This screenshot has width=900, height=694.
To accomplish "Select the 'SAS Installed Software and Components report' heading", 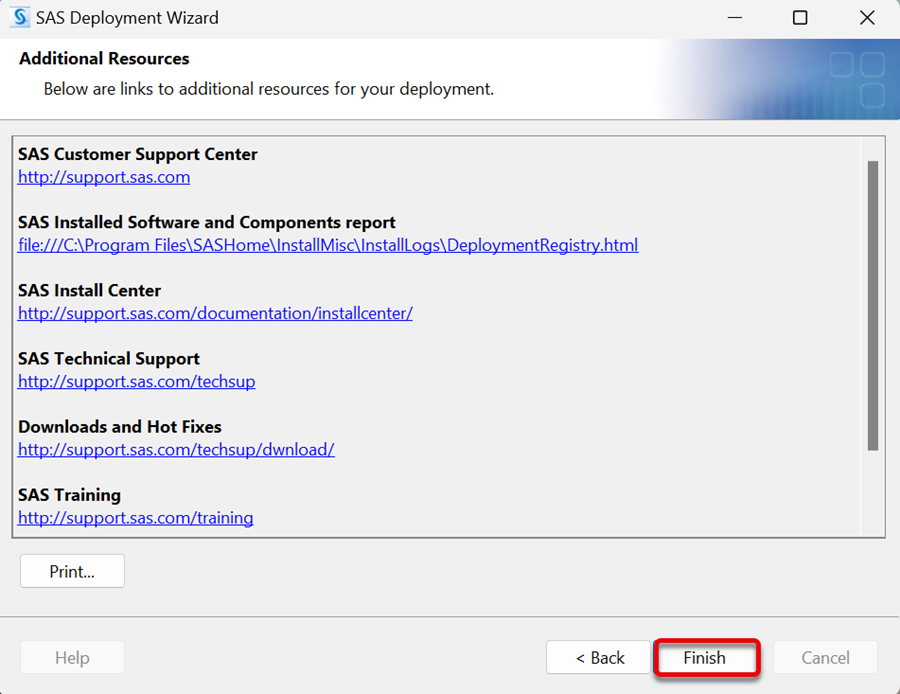I will pos(207,222).
